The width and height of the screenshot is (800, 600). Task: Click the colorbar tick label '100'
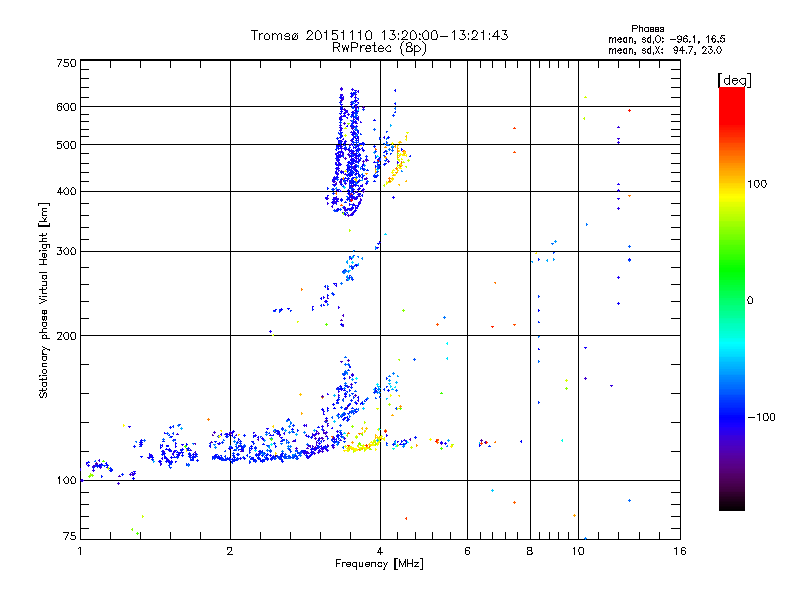pos(757,184)
